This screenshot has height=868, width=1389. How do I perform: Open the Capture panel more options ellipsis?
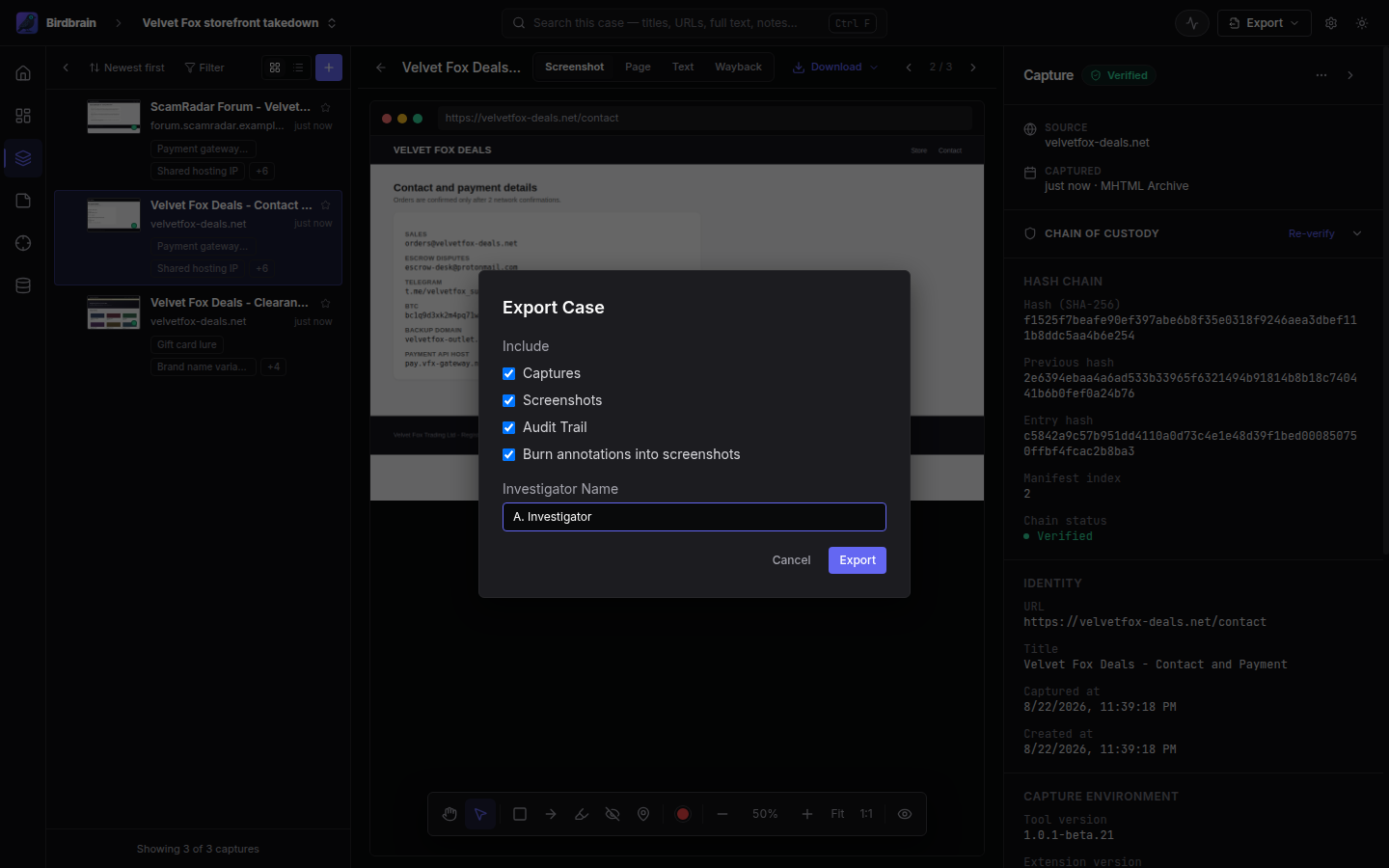[1321, 75]
